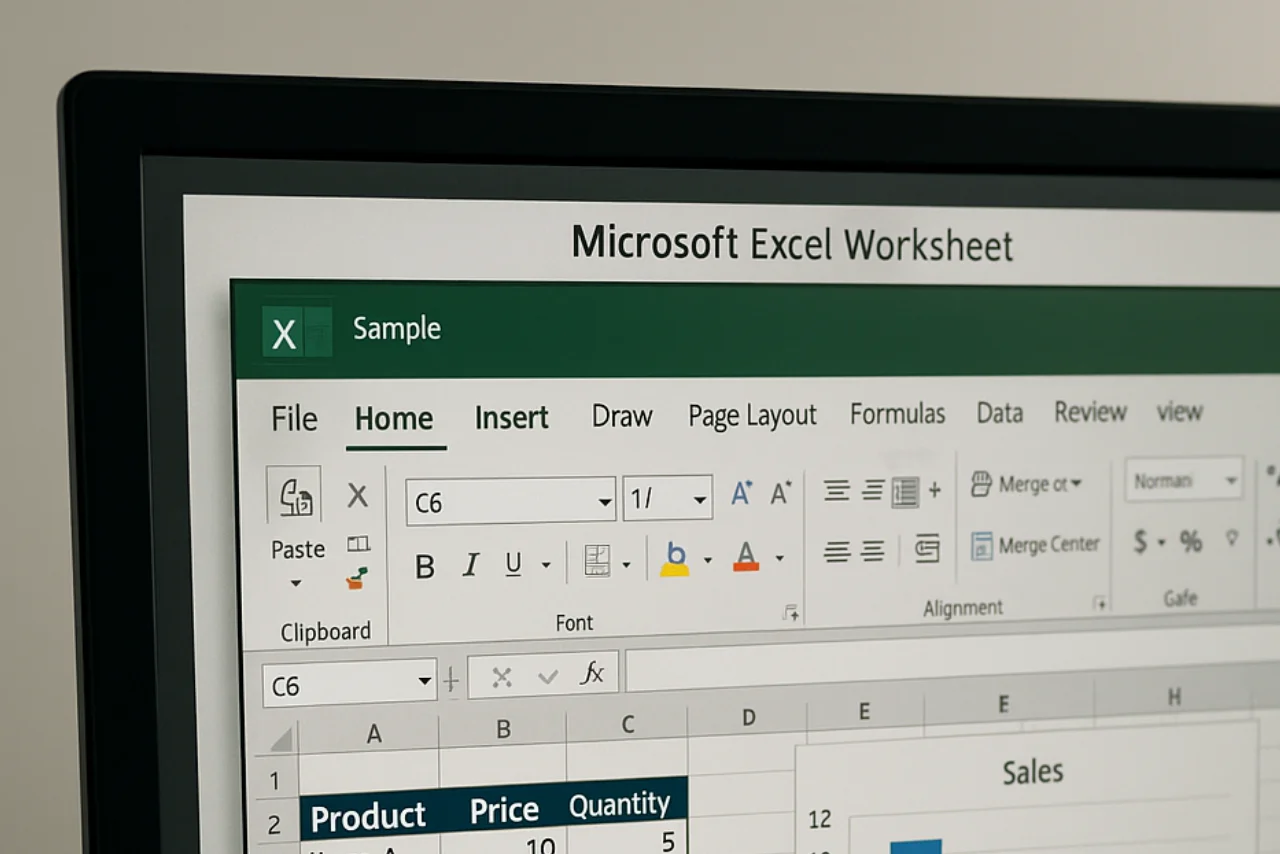This screenshot has width=1280, height=854.
Task: Click the Merge Center command
Action: pyautogui.click(x=1035, y=544)
